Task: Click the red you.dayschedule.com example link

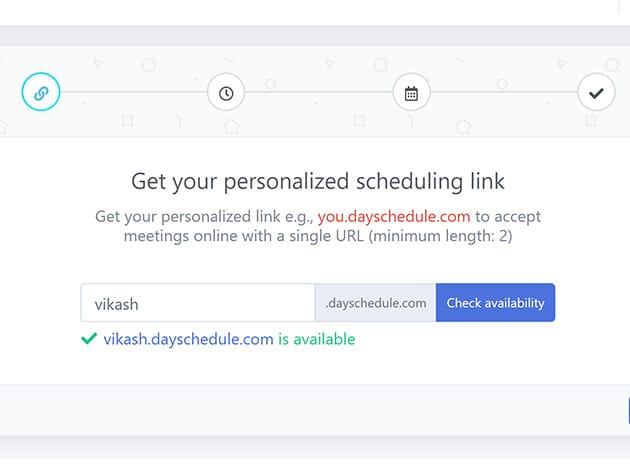Action: 394,216
